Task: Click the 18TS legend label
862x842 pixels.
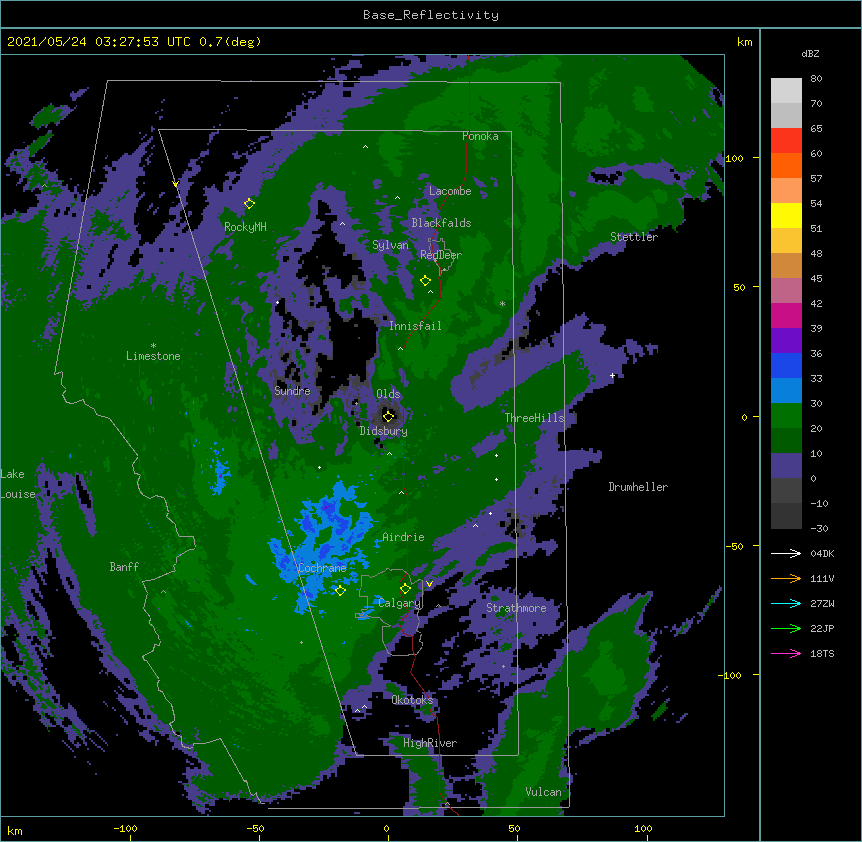Action: pos(822,653)
